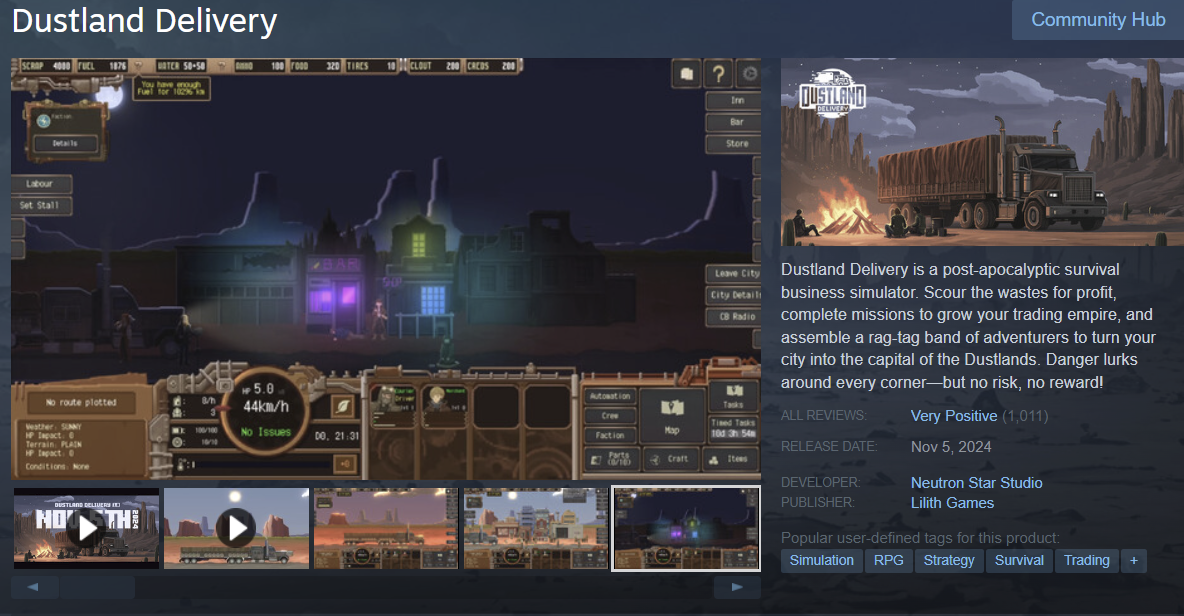Click the Automation button in game screenshot
The width and height of the screenshot is (1184, 616).
(x=610, y=396)
